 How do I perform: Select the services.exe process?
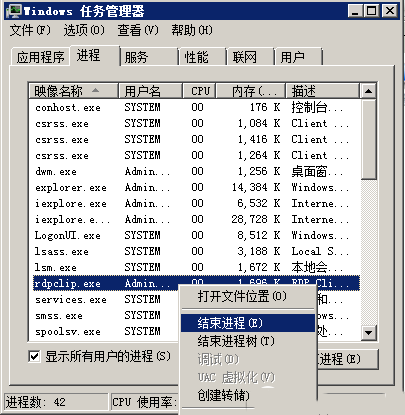coord(106,299)
